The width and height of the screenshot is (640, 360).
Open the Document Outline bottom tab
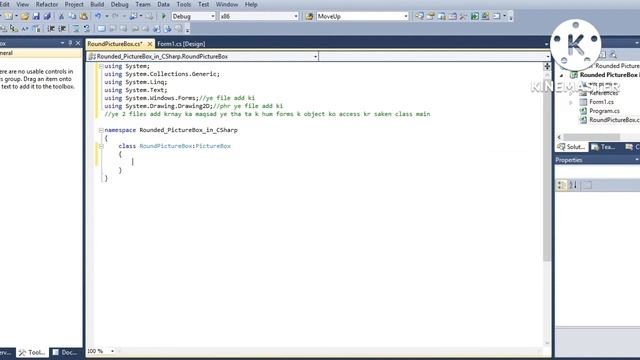65,352
